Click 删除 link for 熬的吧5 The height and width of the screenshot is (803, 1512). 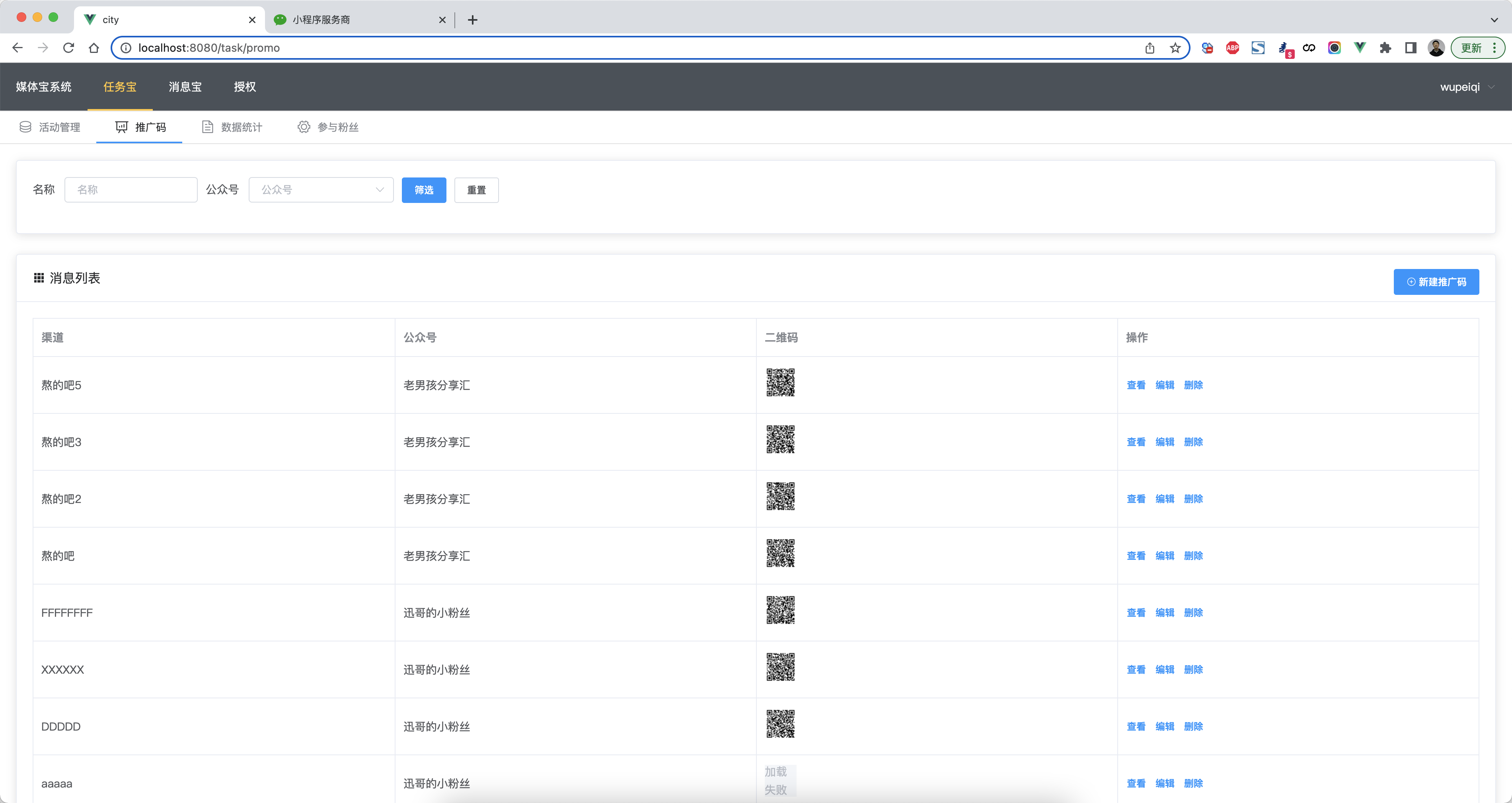(1193, 385)
